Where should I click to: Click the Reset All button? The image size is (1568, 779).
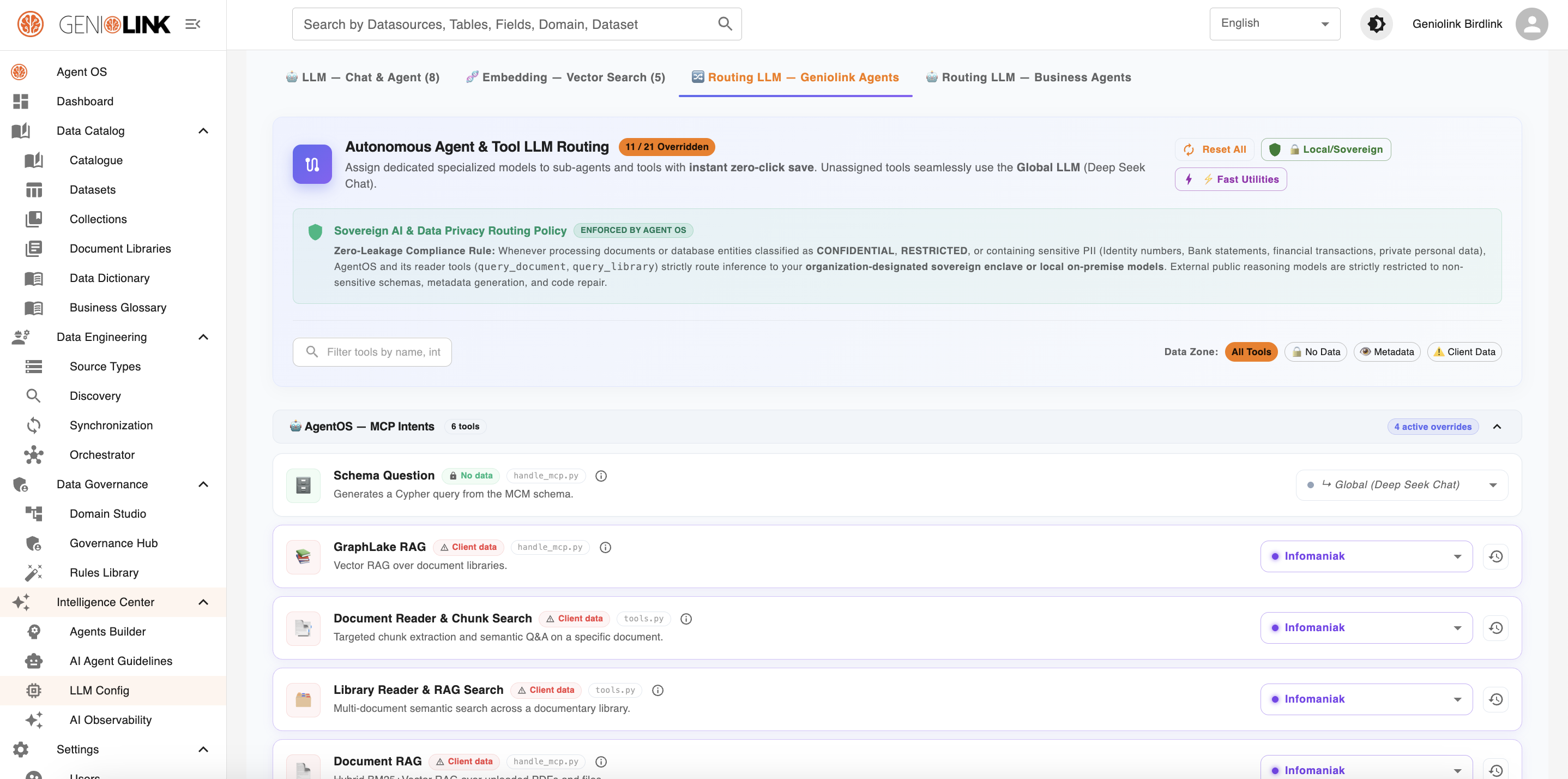point(1214,150)
